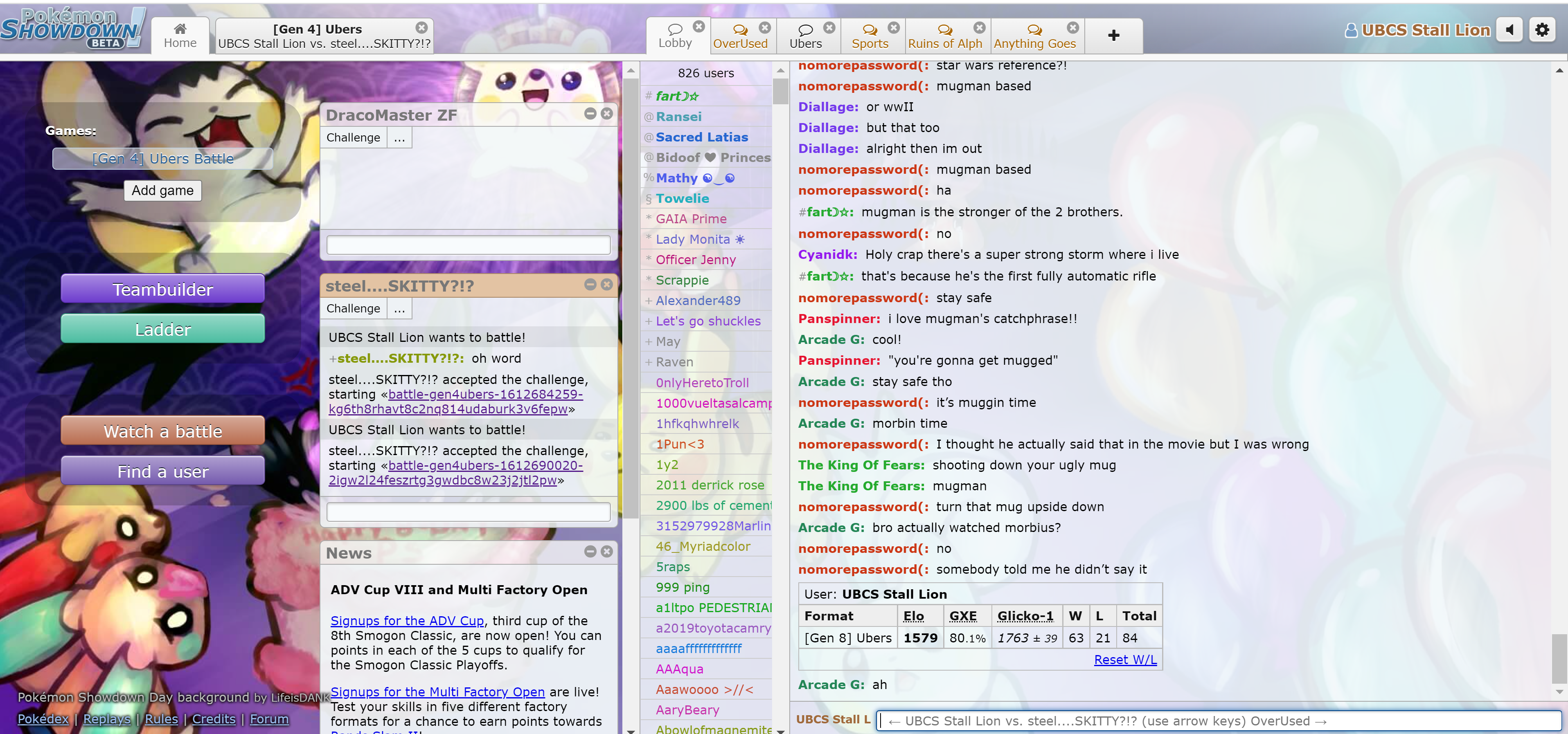The height and width of the screenshot is (734, 1568).
Task: Open the Gen 4 Ubers battle tab
Action: [x=324, y=36]
